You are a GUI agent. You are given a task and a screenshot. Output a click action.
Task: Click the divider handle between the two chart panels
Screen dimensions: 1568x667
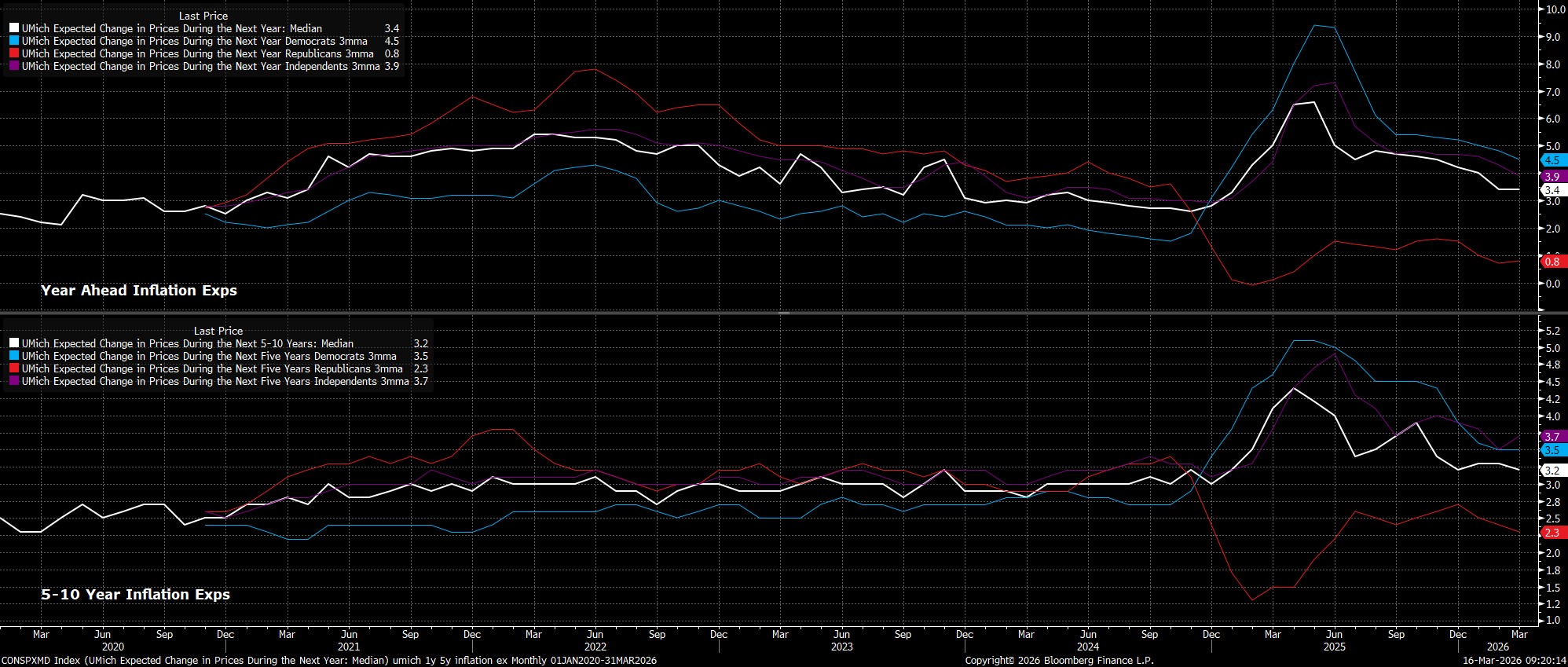tap(783, 313)
